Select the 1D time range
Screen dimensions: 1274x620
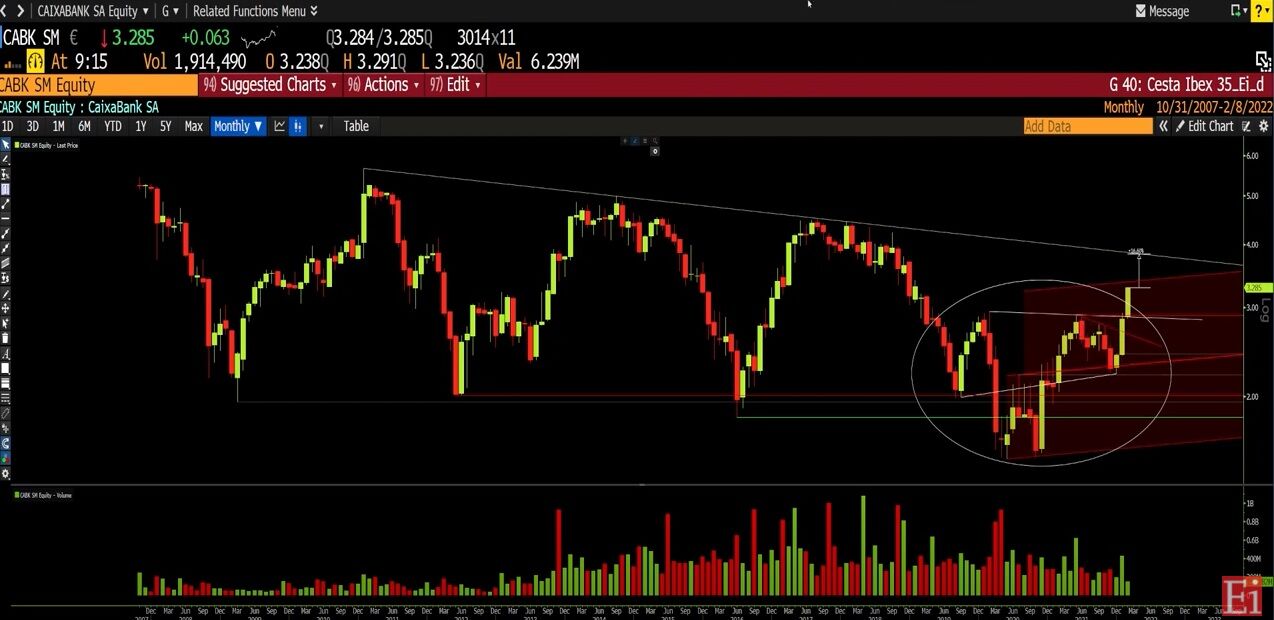click(8, 126)
